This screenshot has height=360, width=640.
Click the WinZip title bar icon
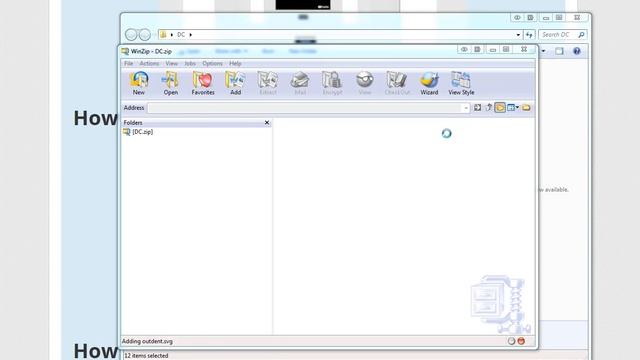click(125, 51)
